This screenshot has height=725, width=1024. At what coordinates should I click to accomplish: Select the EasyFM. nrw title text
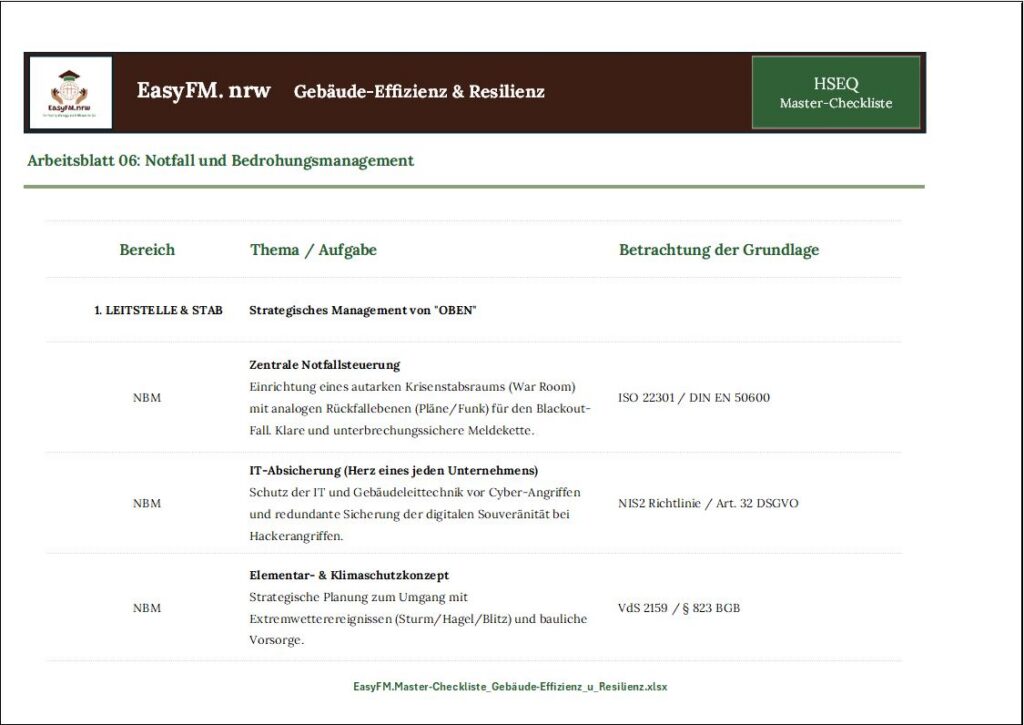tap(204, 91)
